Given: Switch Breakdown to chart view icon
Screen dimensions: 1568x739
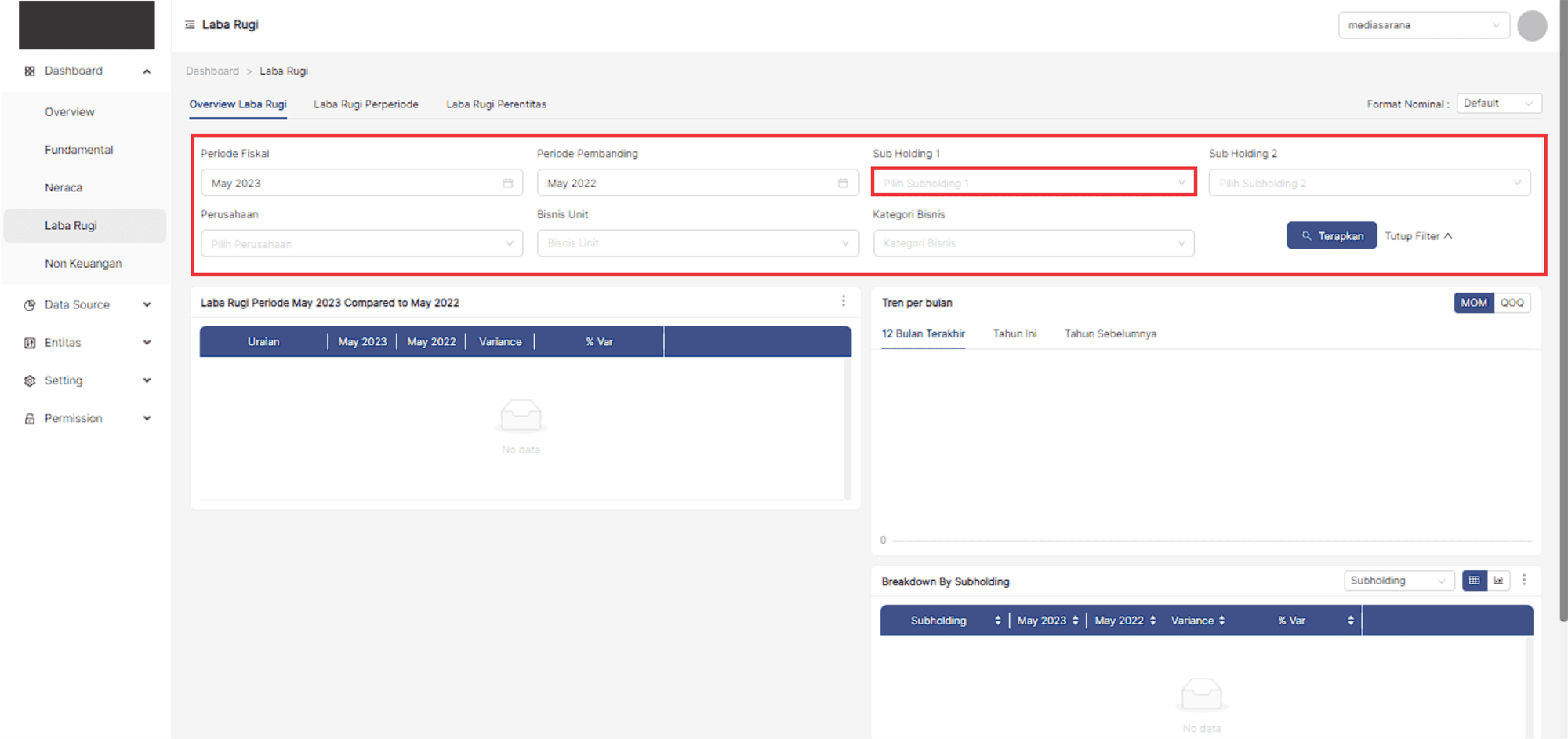Looking at the screenshot, I should pyautogui.click(x=1498, y=581).
